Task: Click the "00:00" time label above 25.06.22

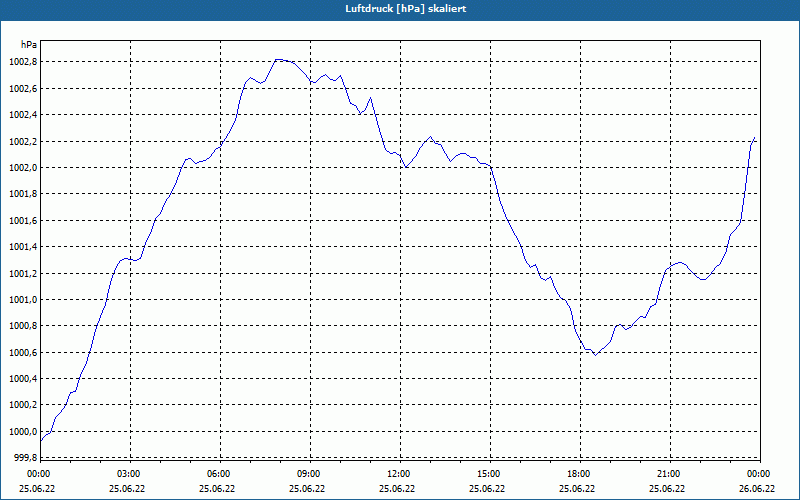Action: pyautogui.click(x=37, y=474)
